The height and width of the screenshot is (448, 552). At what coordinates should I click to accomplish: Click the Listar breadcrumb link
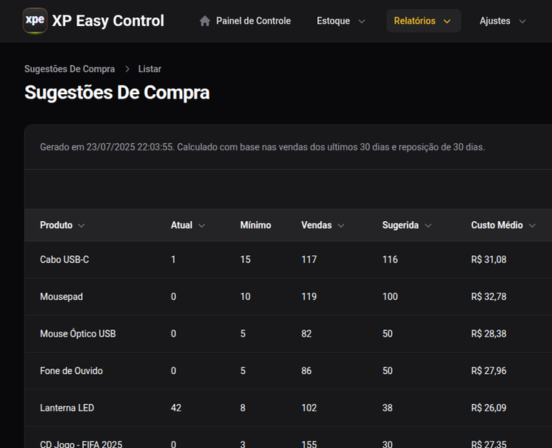[150, 69]
